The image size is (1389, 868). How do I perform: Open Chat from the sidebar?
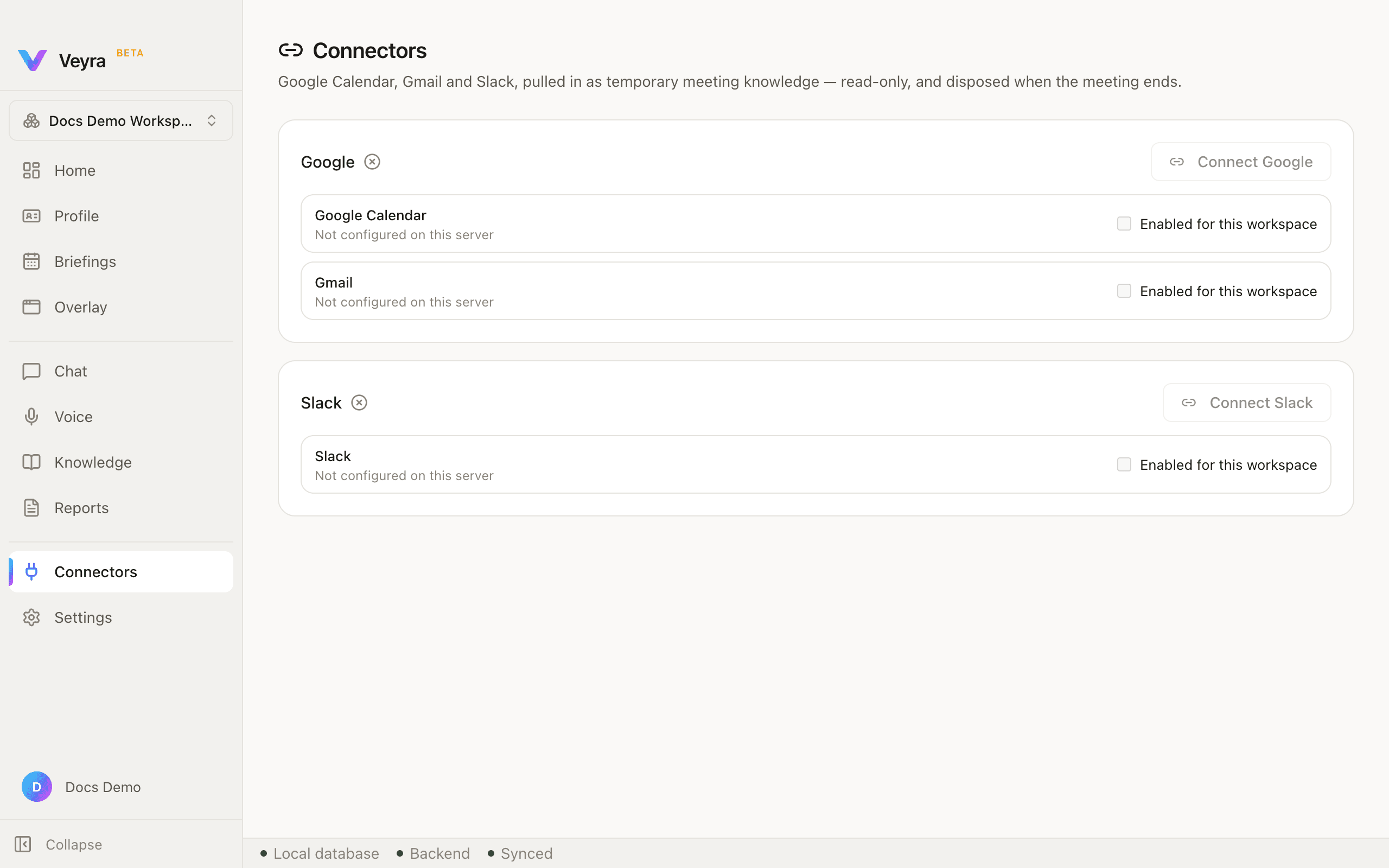pos(120,372)
